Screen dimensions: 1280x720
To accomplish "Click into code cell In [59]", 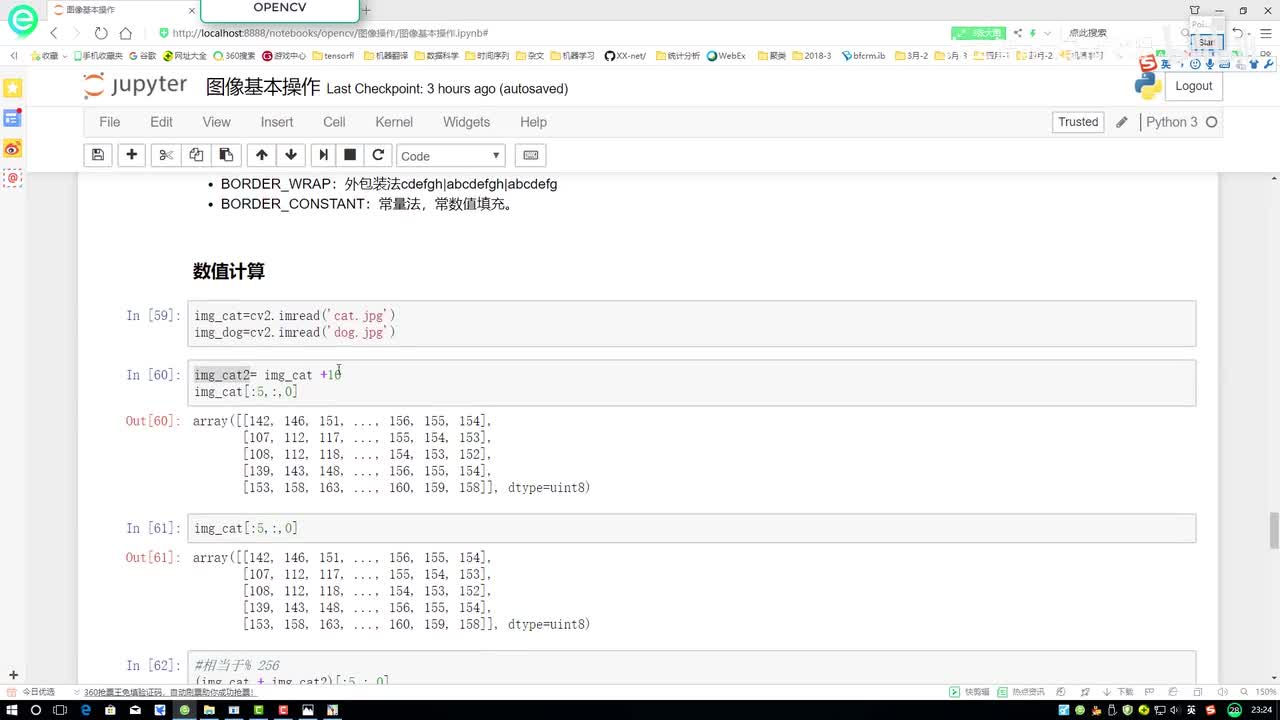I will pos(691,324).
